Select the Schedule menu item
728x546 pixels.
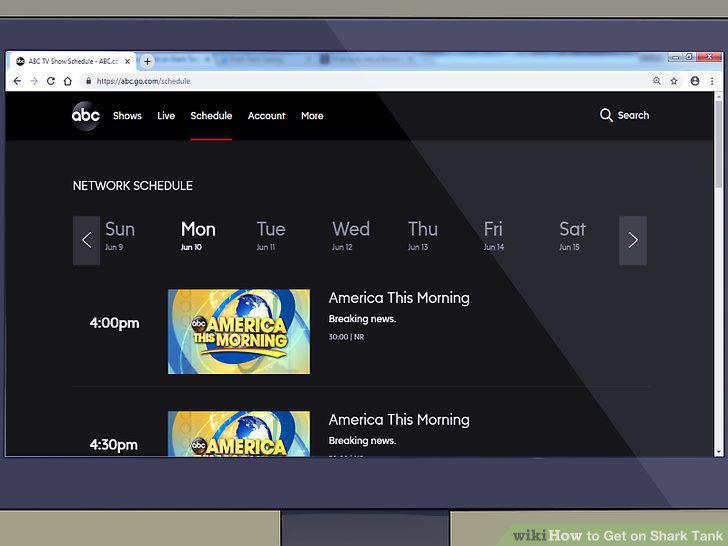[211, 116]
